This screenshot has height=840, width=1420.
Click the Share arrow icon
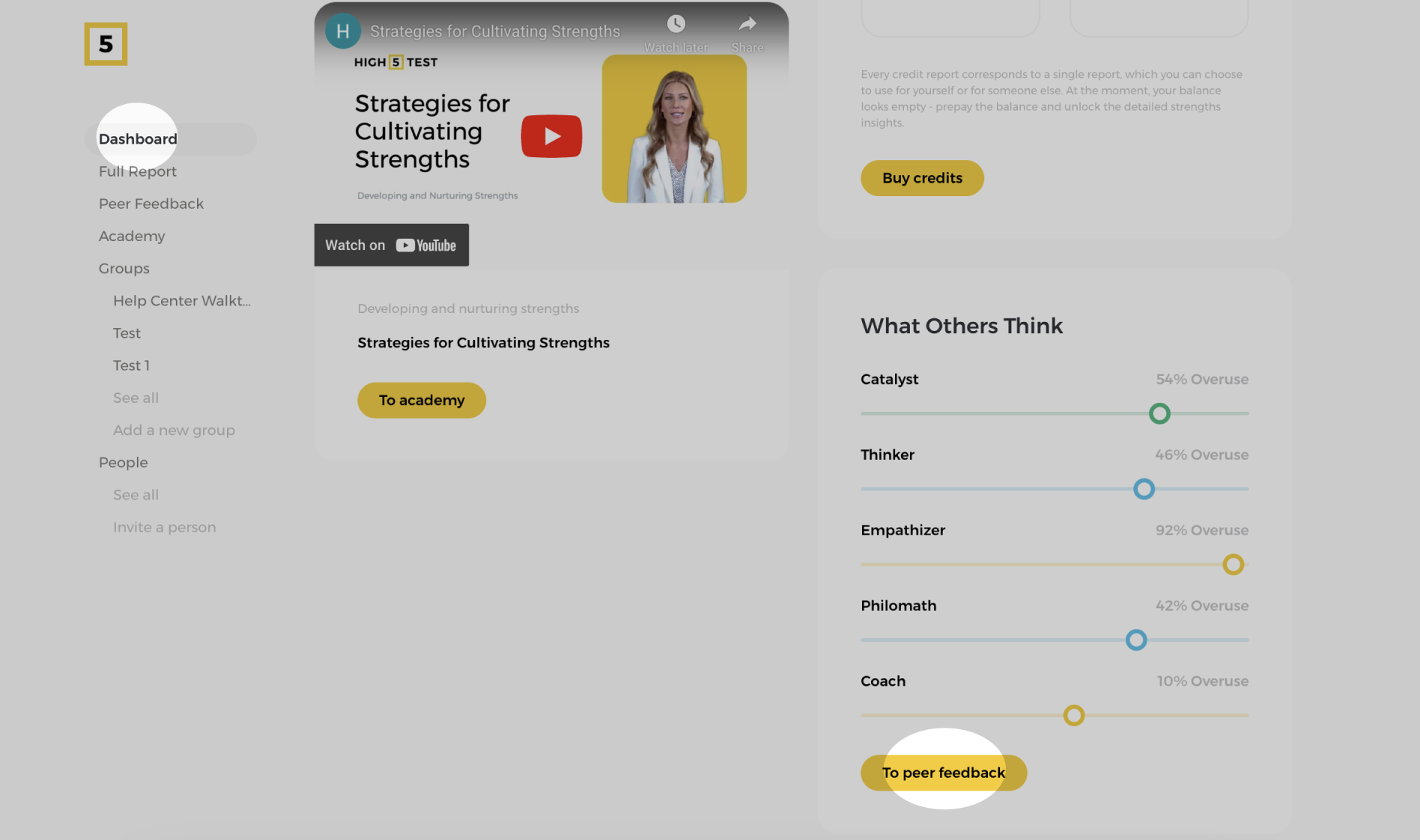coord(747,25)
